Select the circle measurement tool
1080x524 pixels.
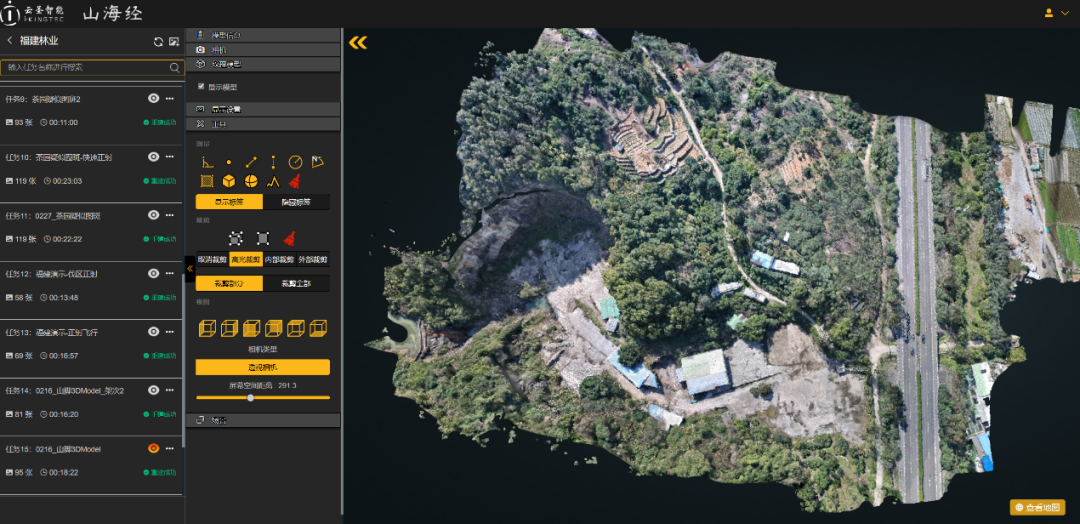tap(295, 162)
